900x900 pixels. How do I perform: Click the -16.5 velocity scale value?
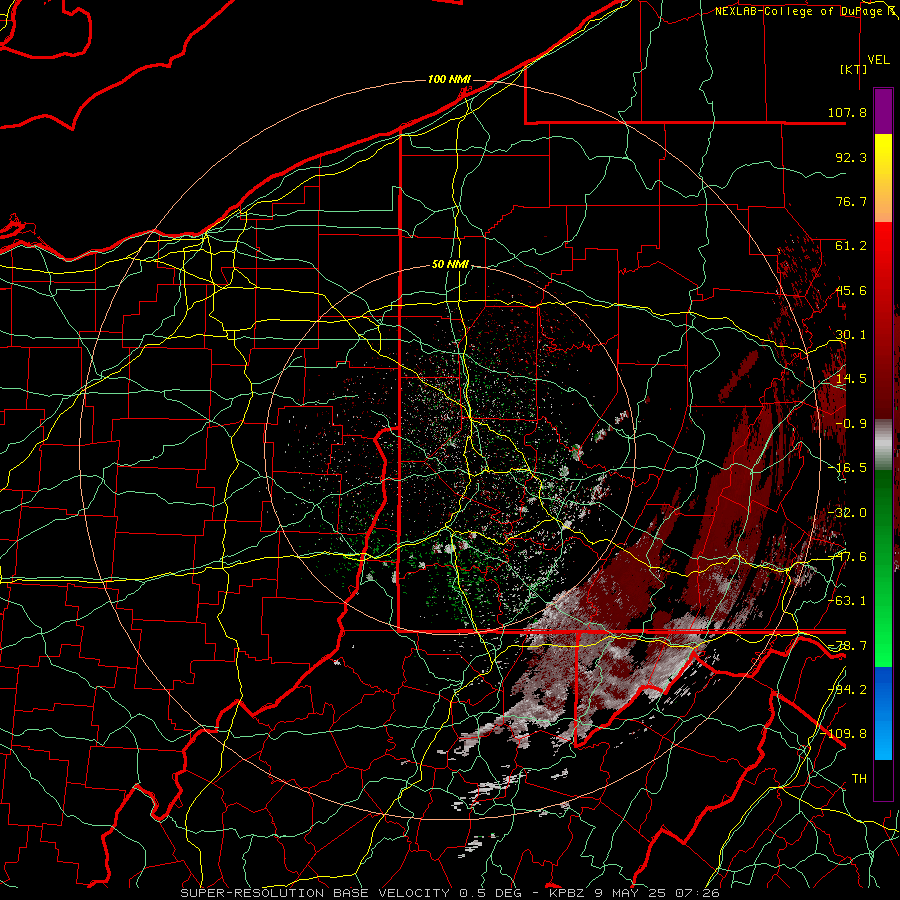click(847, 468)
